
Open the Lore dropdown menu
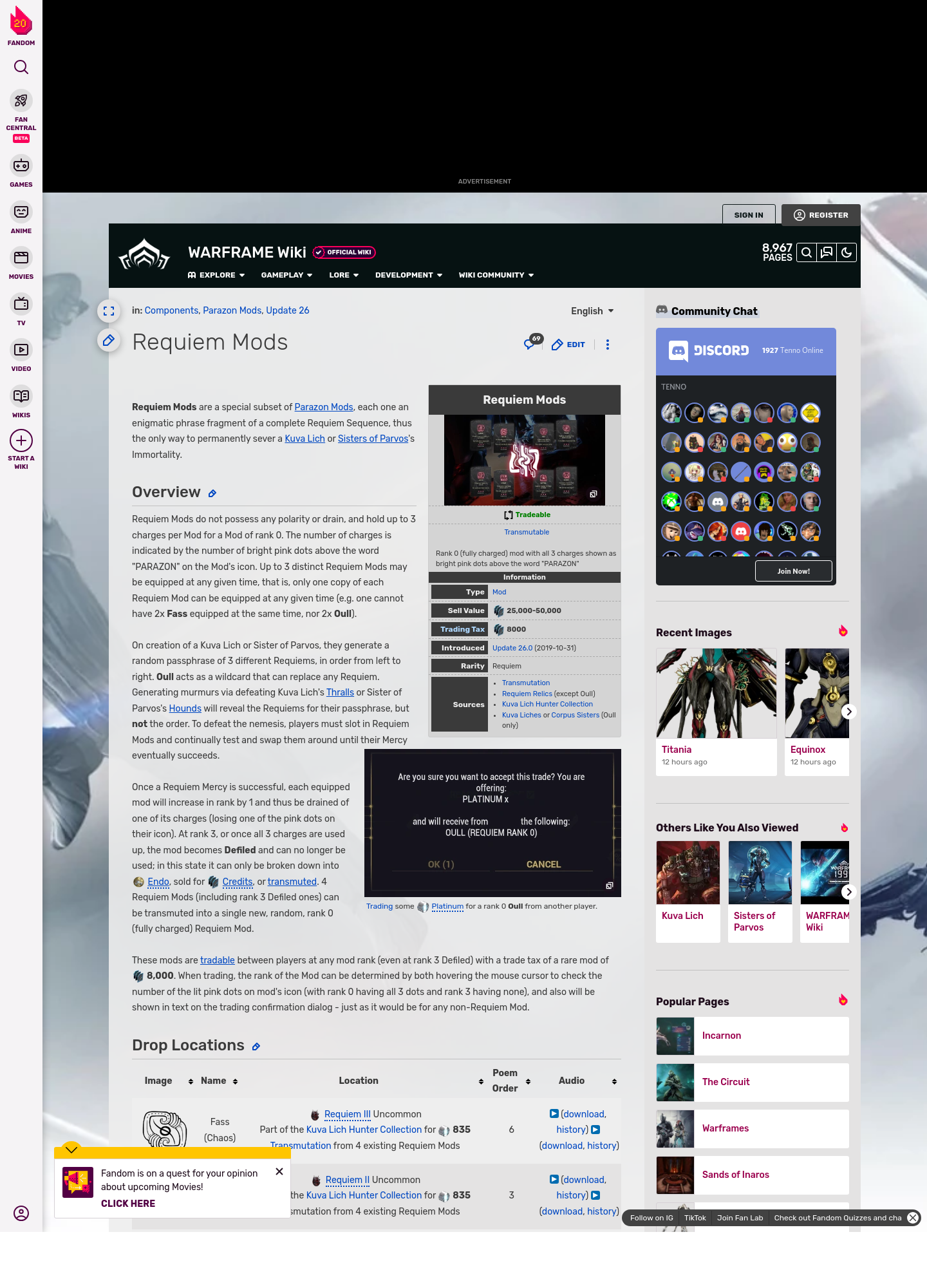344,275
